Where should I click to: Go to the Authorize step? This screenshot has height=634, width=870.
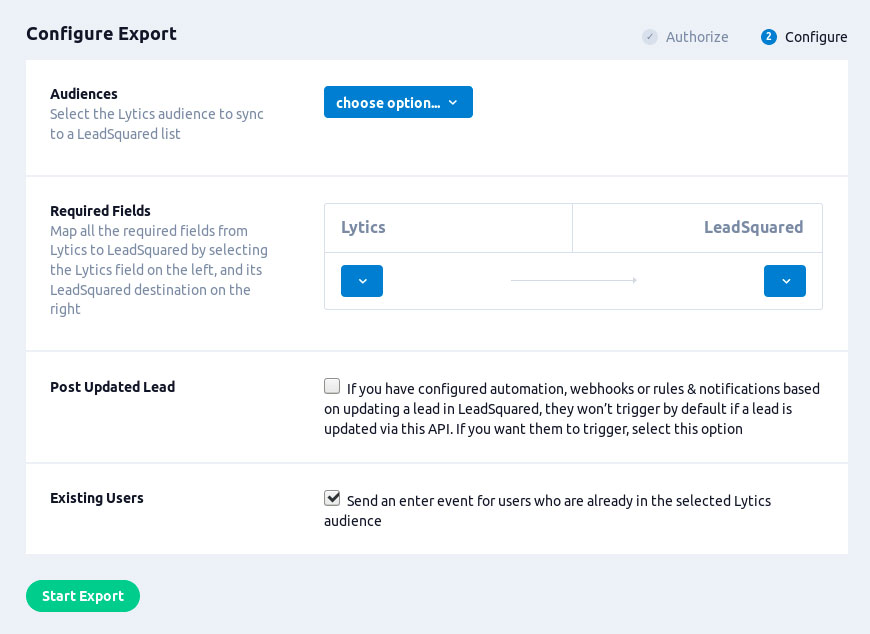tap(685, 37)
